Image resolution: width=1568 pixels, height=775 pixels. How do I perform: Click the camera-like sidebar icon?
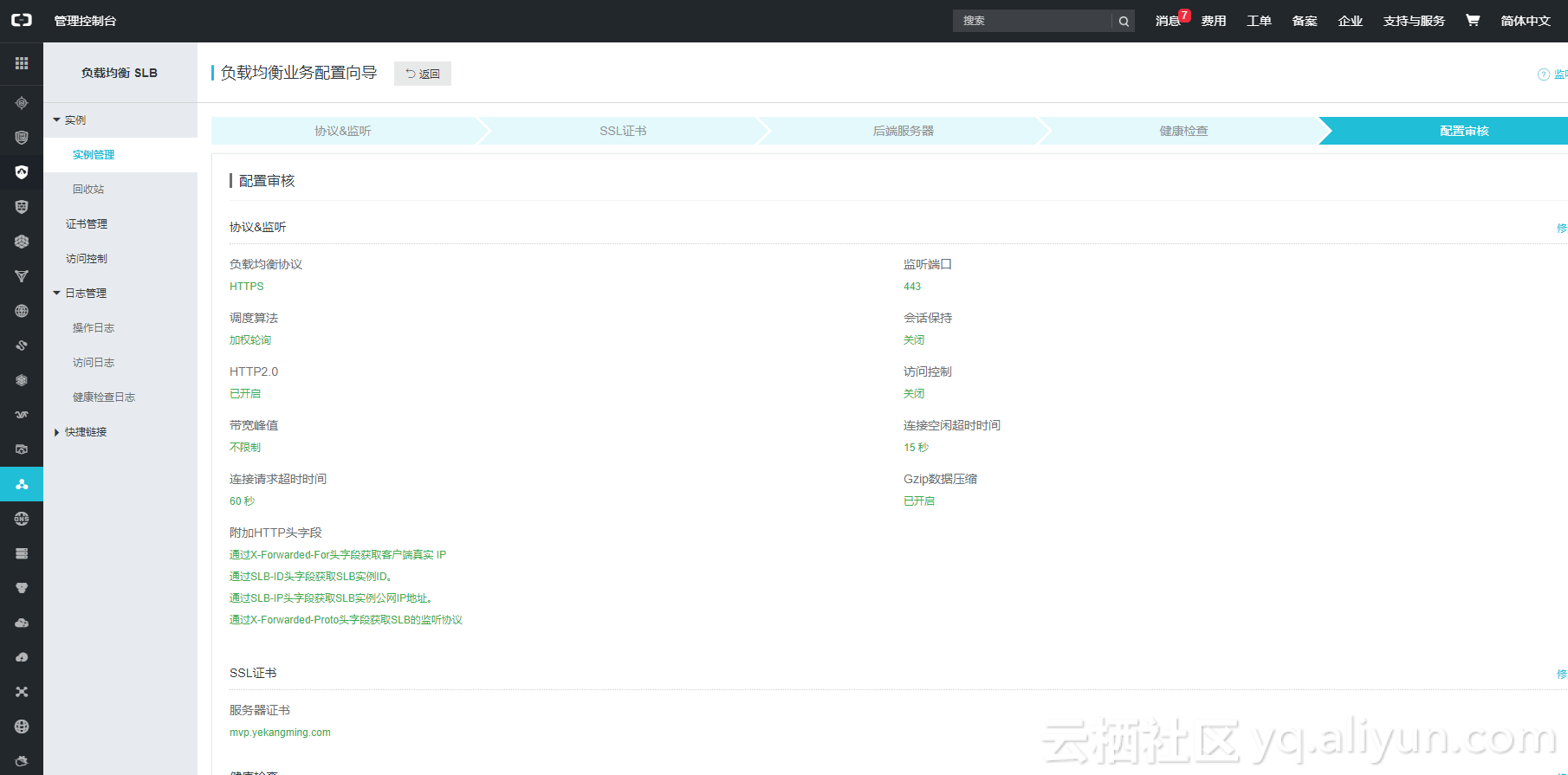tap(22, 449)
